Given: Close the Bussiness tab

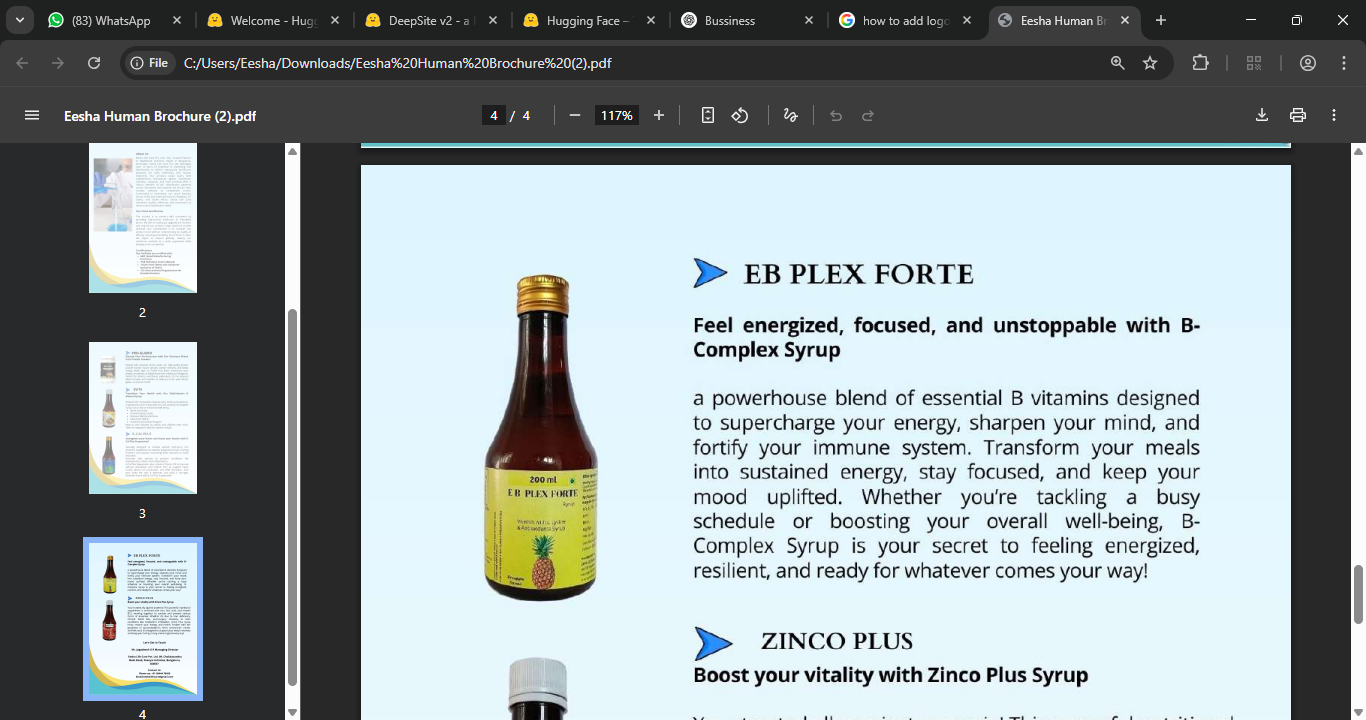Looking at the screenshot, I should 808,20.
